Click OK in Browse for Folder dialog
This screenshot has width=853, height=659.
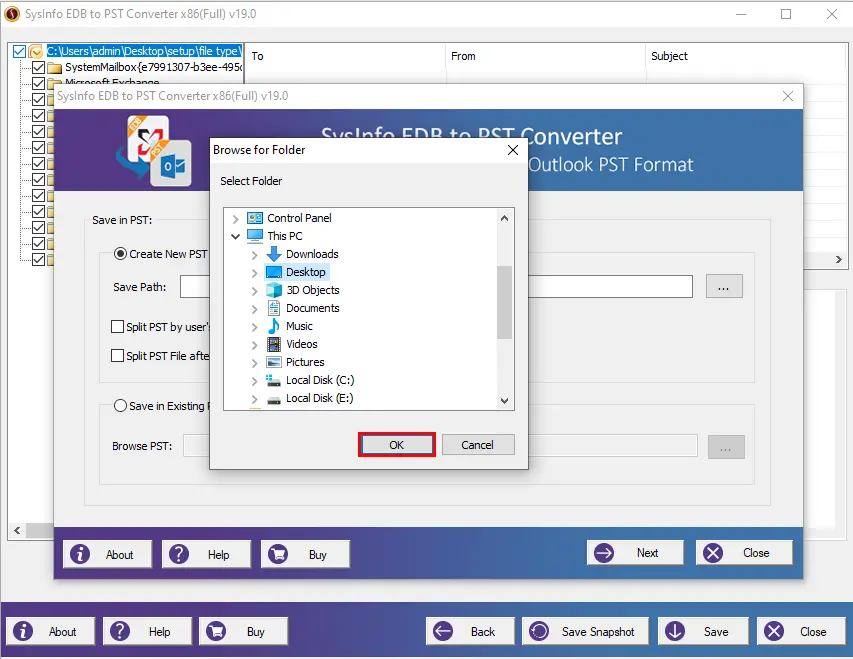point(397,445)
